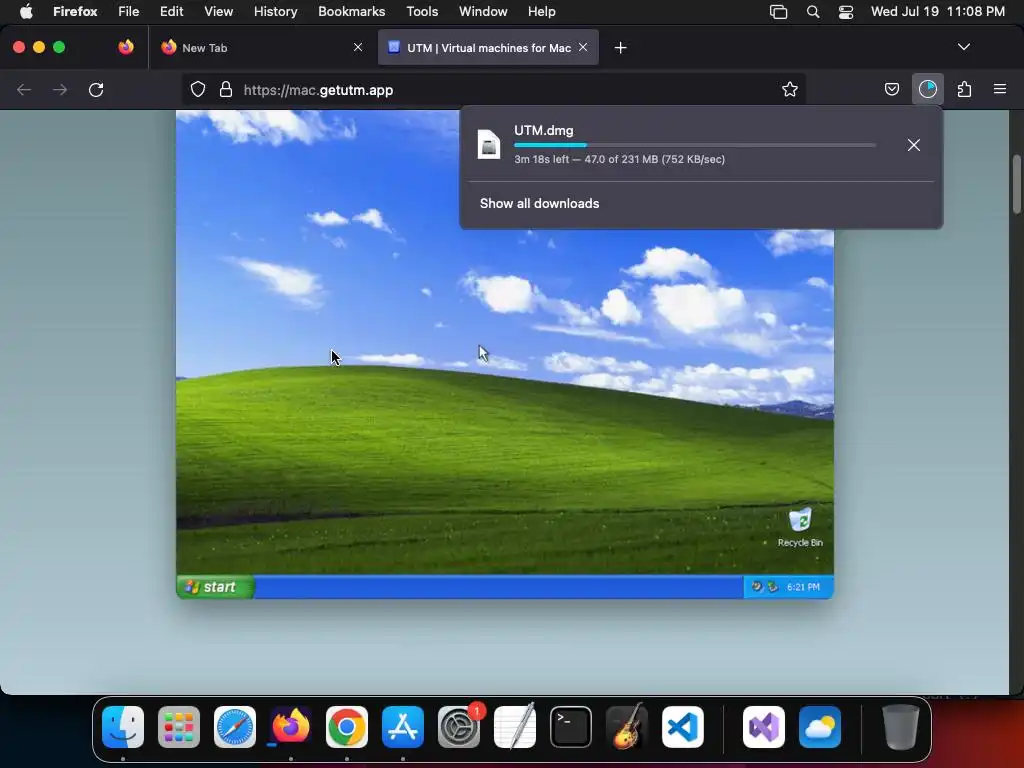Open the Window menu
Image resolution: width=1024 pixels, height=768 pixels.
point(483,12)
